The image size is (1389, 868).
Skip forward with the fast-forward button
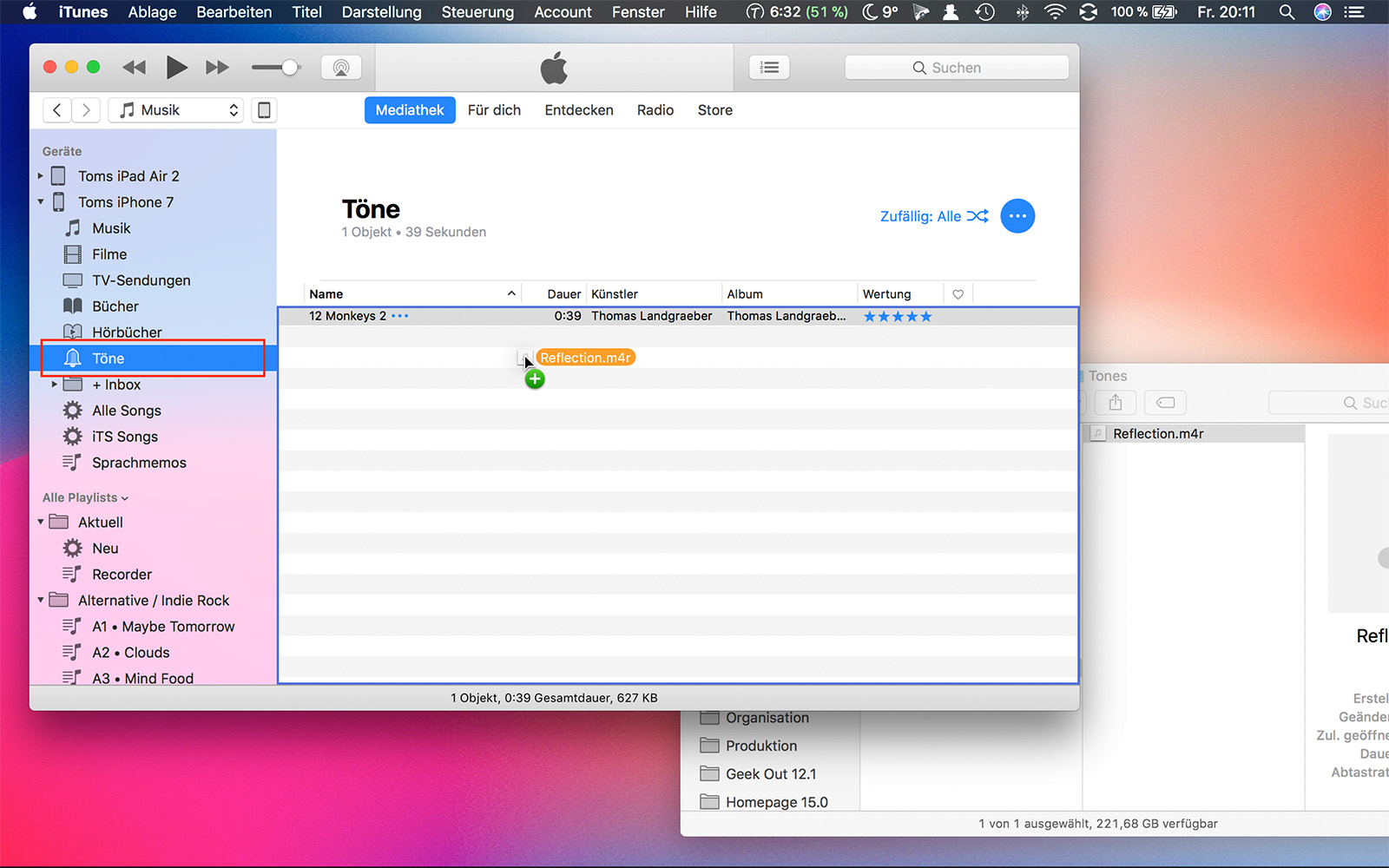click(x=217, y=68)
